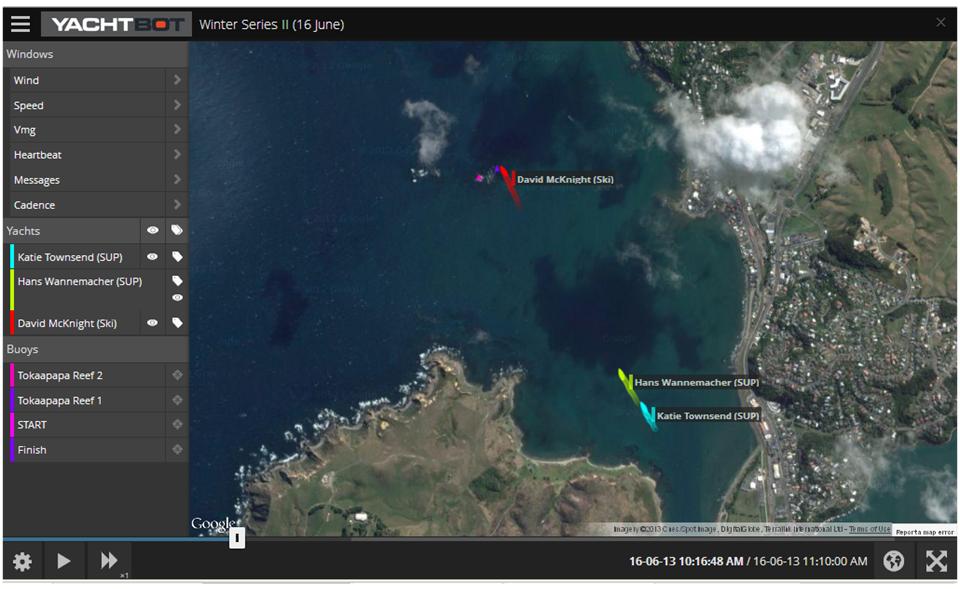960x589 pixels.
Task: Click the settings gear icon
Action: pyautogui.click(x=22, y=561)
